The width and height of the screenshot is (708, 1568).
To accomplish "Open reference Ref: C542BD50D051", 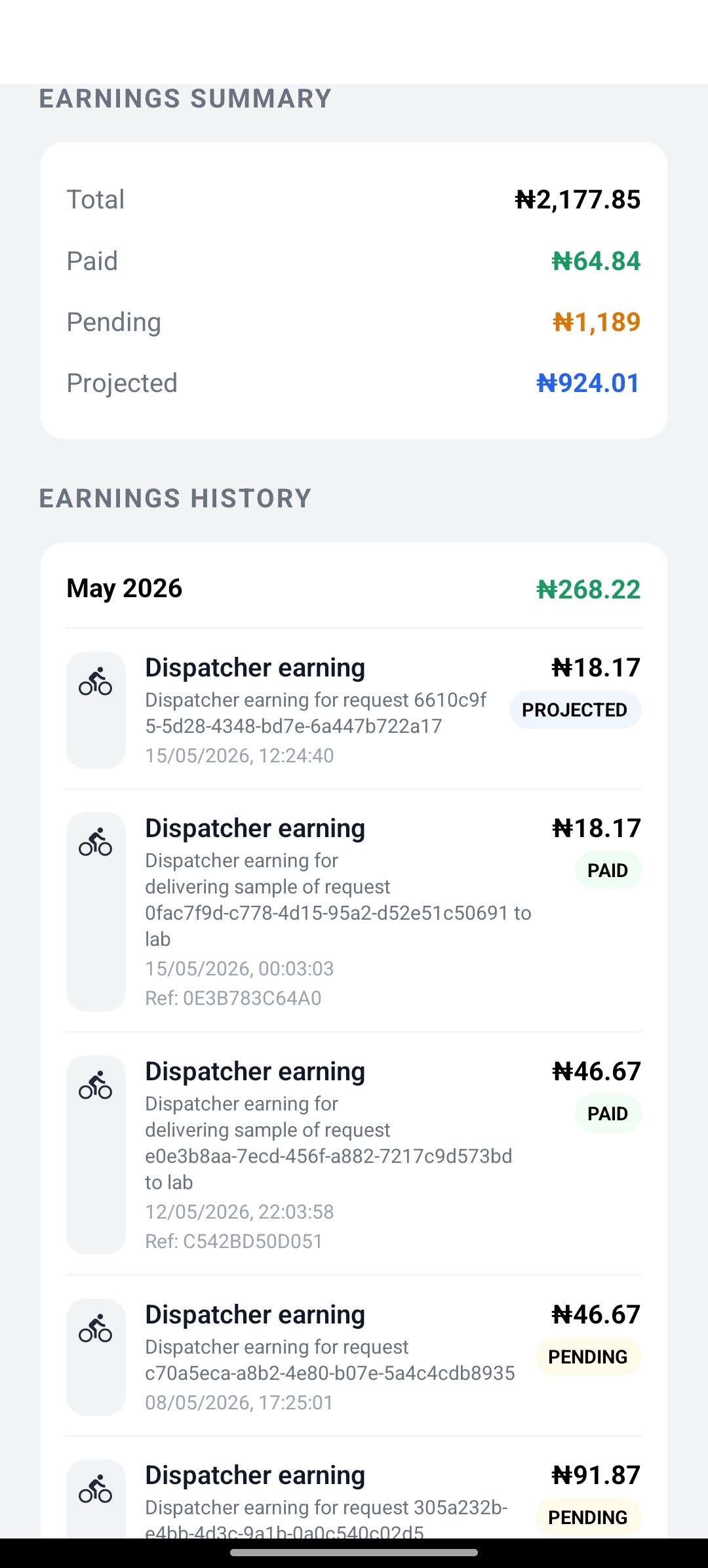I will [x=234, y=1242].
